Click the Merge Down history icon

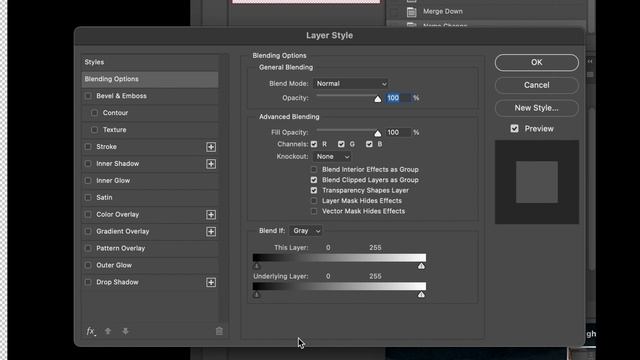coord(411,12)
